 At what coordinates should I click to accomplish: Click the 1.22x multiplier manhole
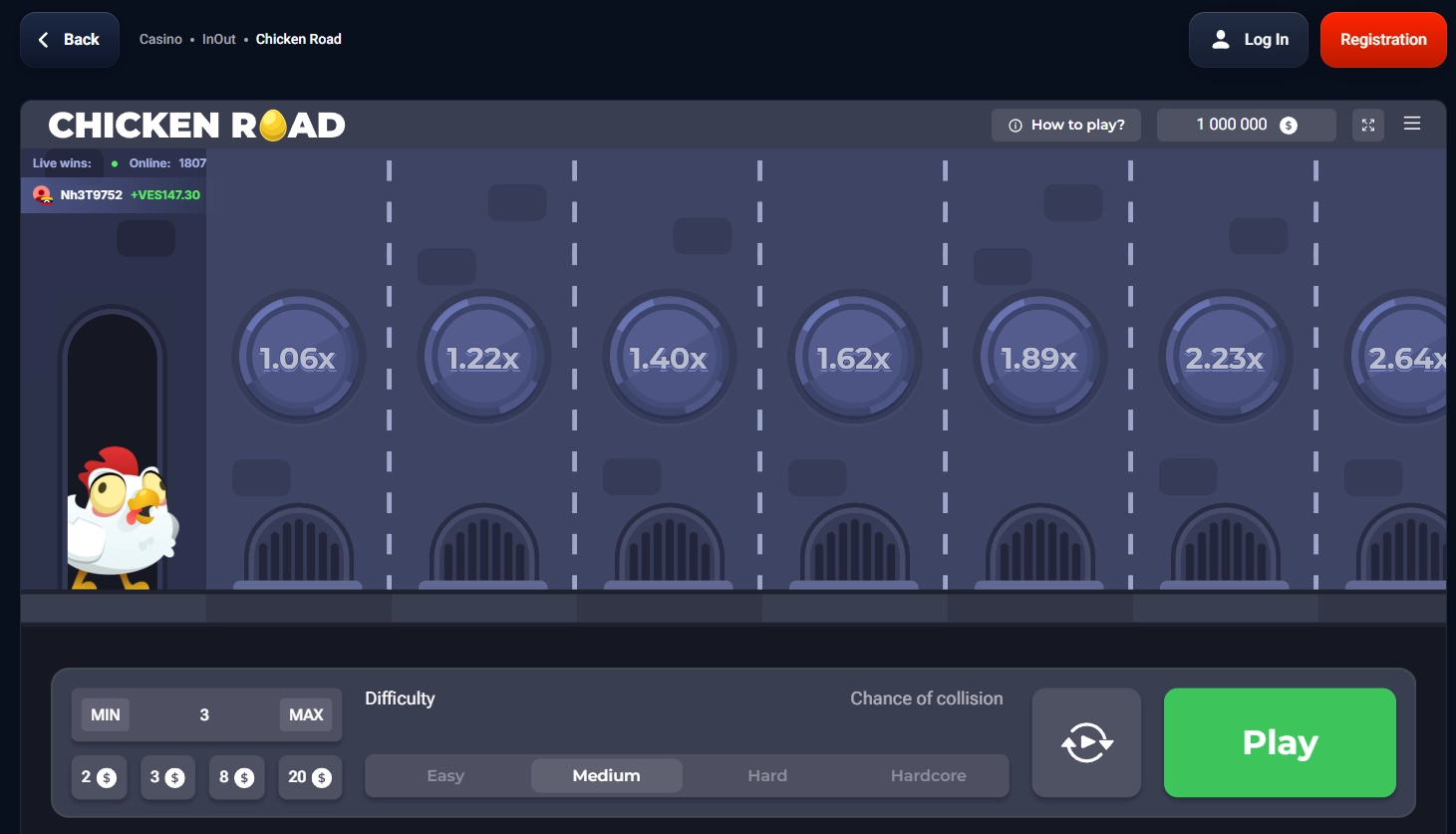coord(483,357)
